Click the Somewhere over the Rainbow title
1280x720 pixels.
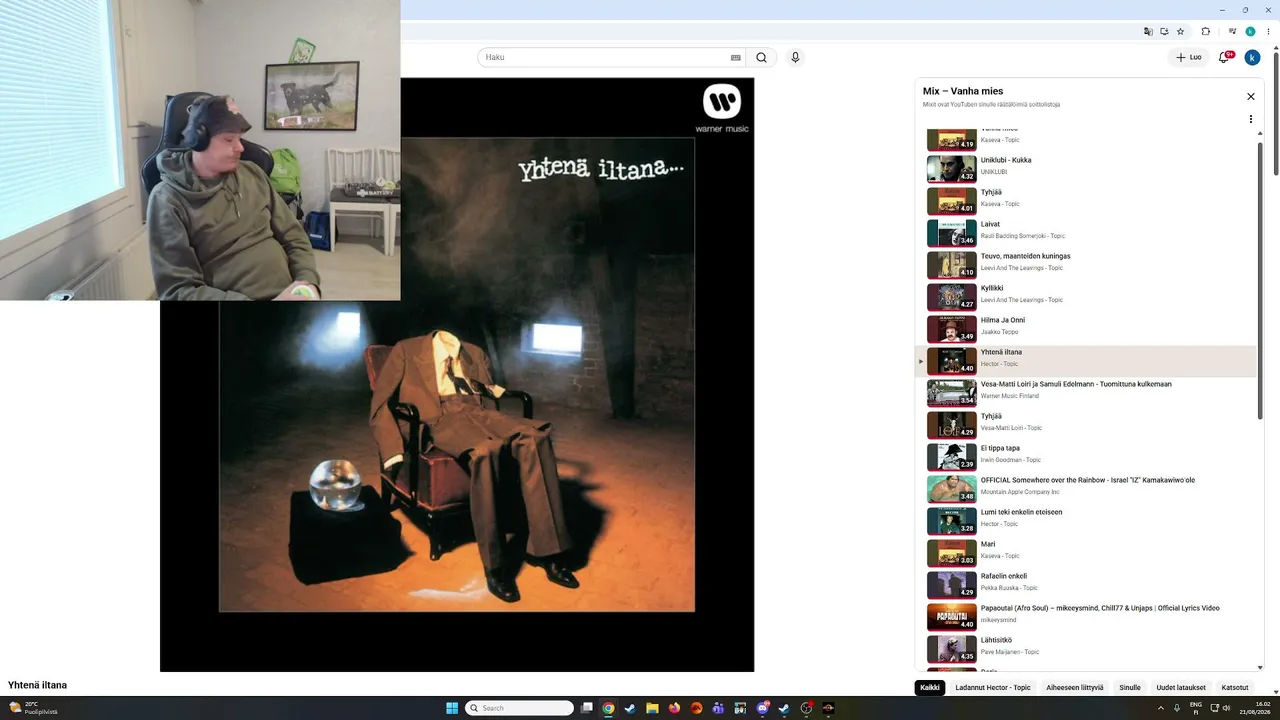(1088, 480)
